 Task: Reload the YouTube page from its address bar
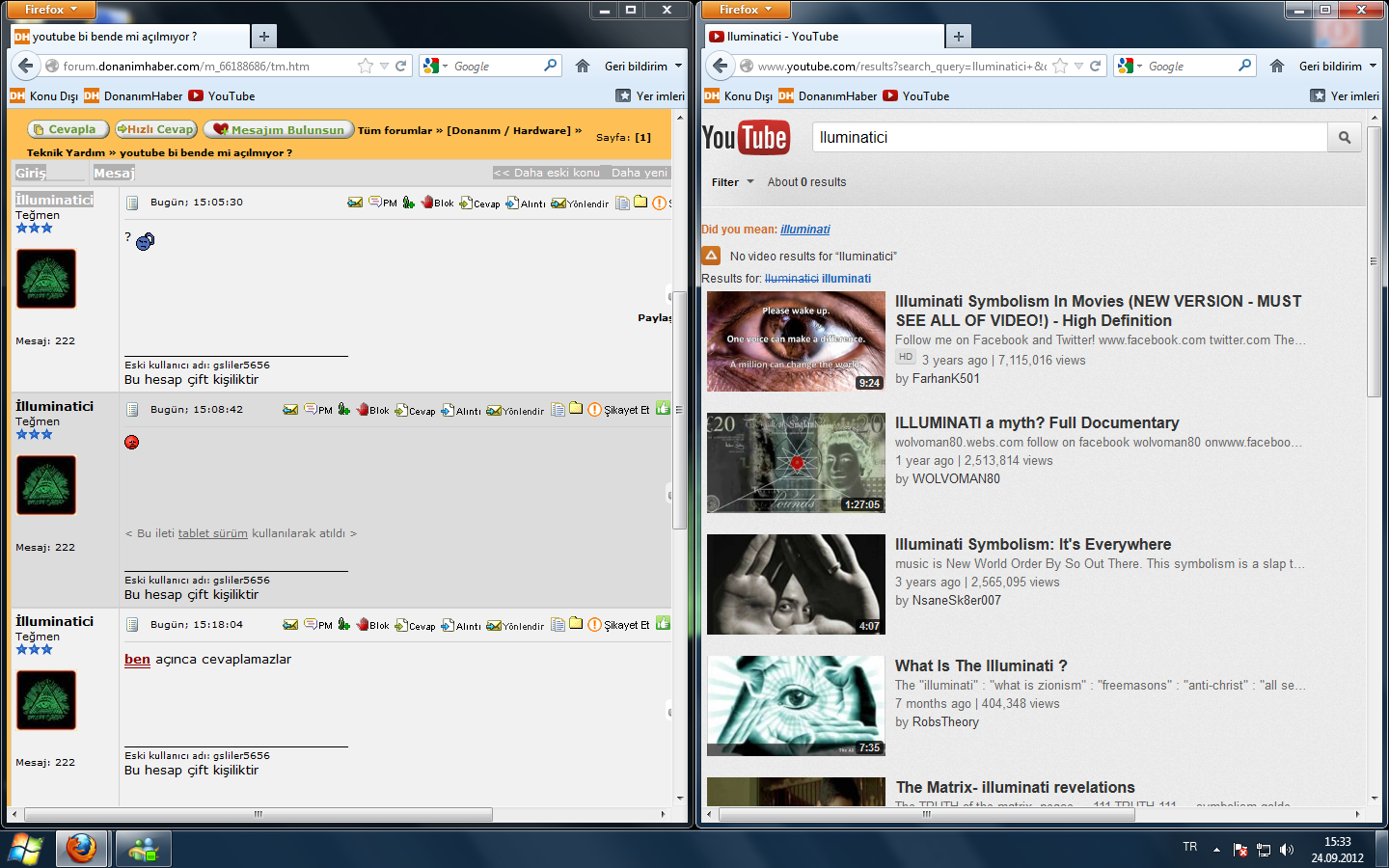[x=1095, y=67]
